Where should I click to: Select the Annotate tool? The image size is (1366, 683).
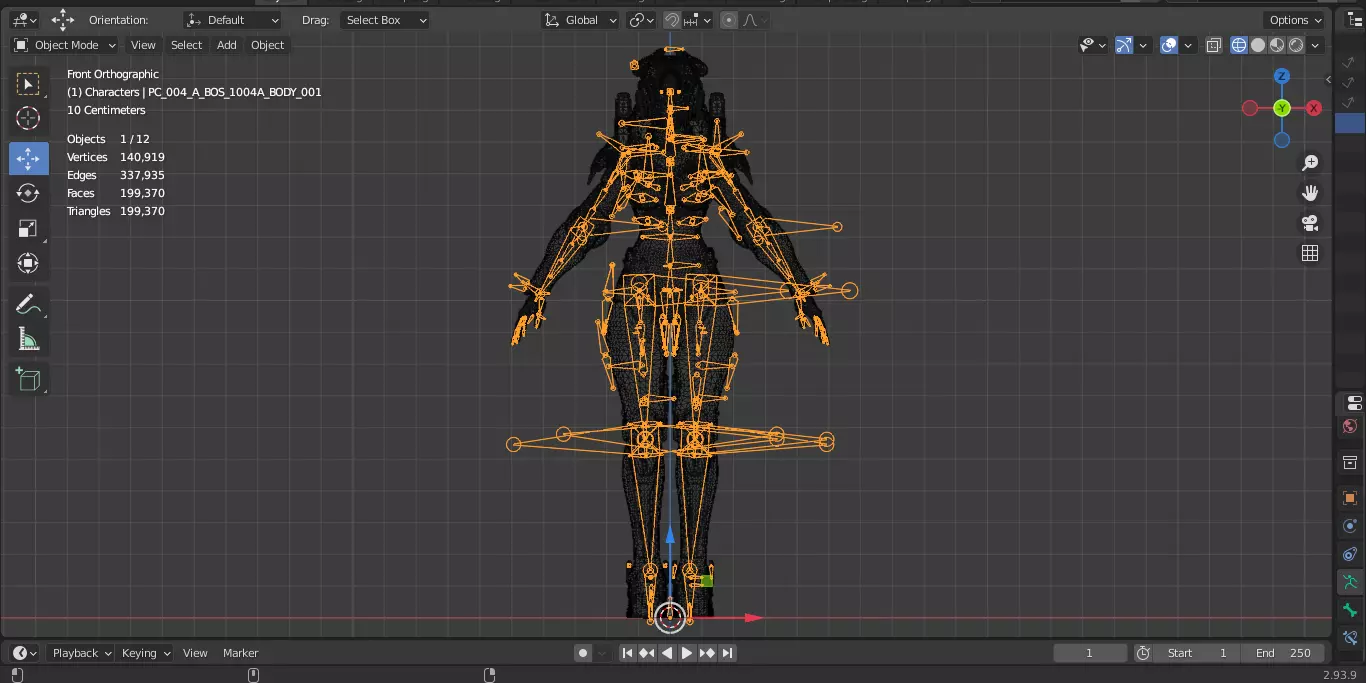(x=28, y=305)
